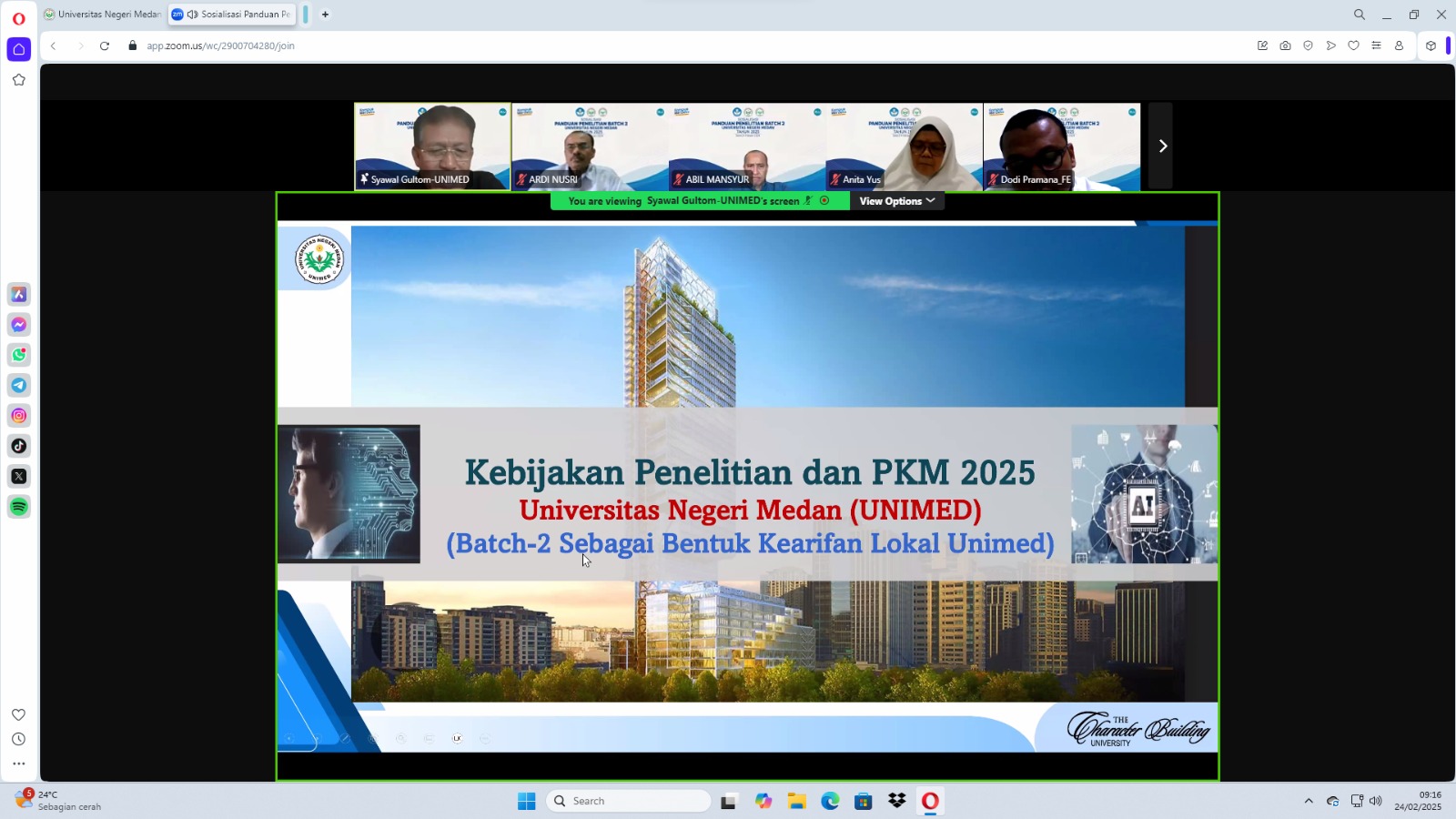
Task: Click the Windows taskbar Search box
Action: (628, 801)
